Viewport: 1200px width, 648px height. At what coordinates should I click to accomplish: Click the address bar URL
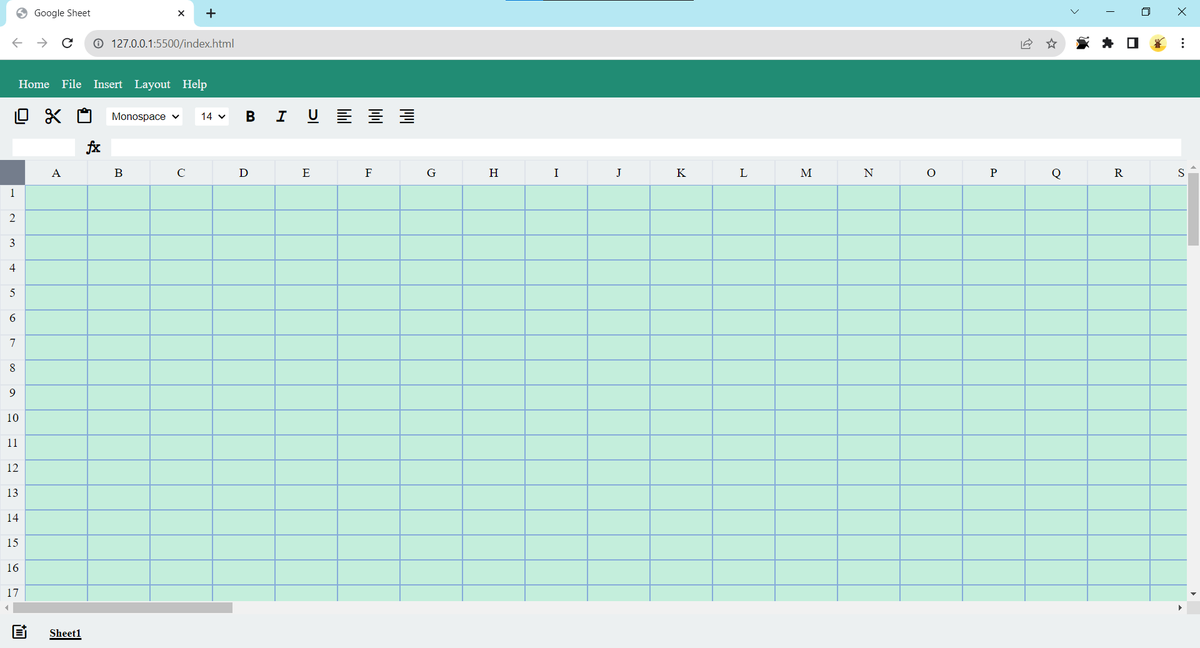click(x=172, y=44)
